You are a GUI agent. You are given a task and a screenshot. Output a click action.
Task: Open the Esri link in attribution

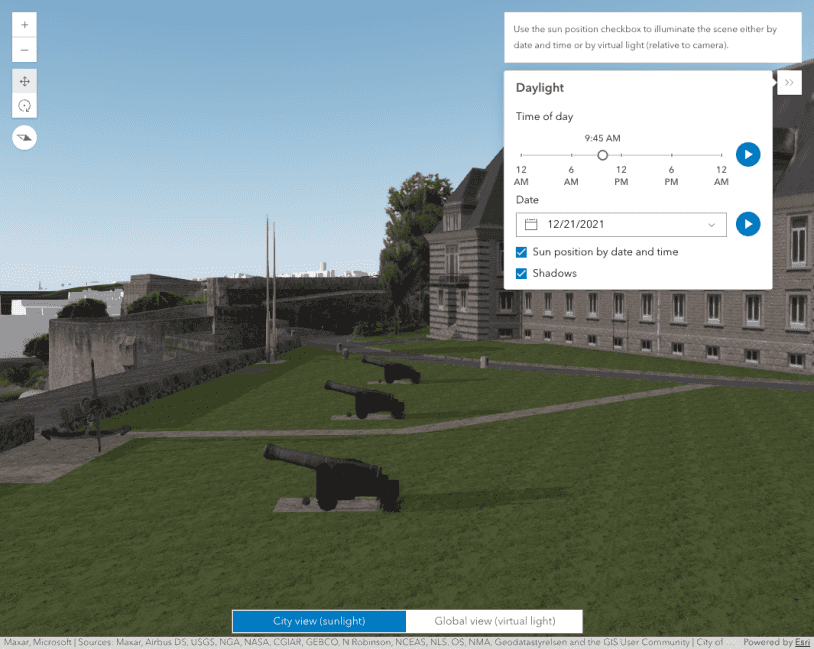pyautogui.click(x=801, y=642)
